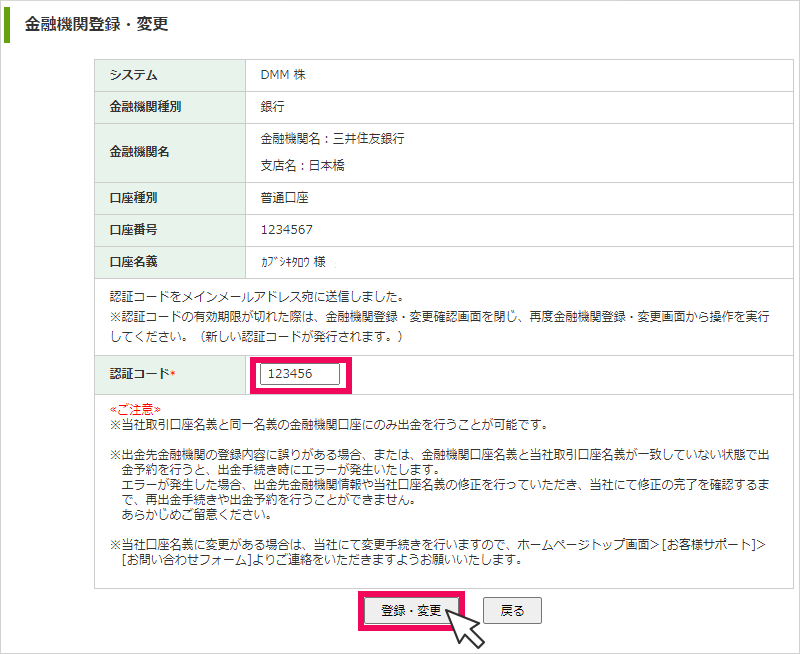Select the account holder name ending in 様

(292, 262)
